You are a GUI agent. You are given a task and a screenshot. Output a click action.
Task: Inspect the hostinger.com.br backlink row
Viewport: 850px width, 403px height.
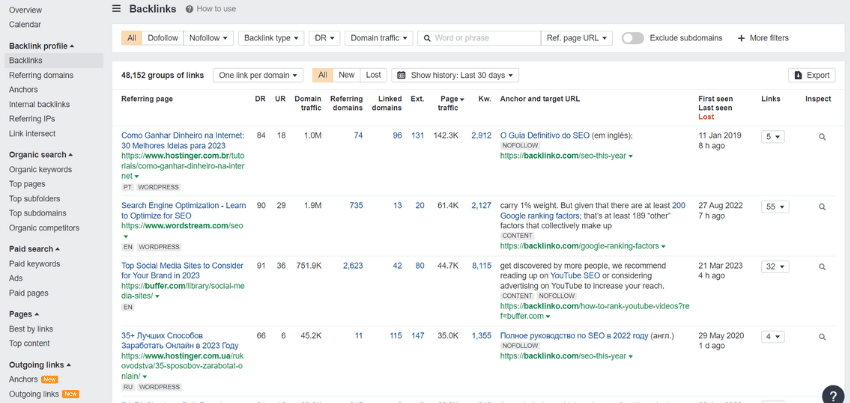(x=822, y=137)
